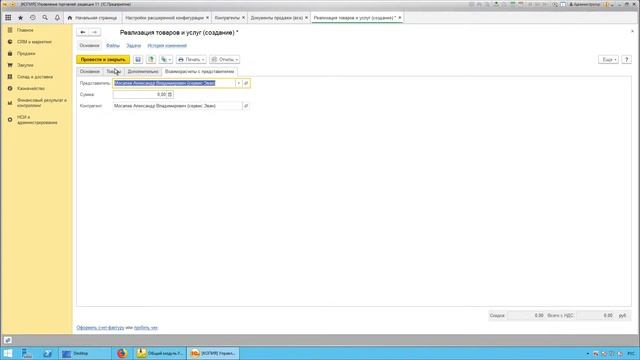This screenshot has height=360, width=640.
Task: Expand the Представитель dropdown arrow
Action: click(239, 83)
